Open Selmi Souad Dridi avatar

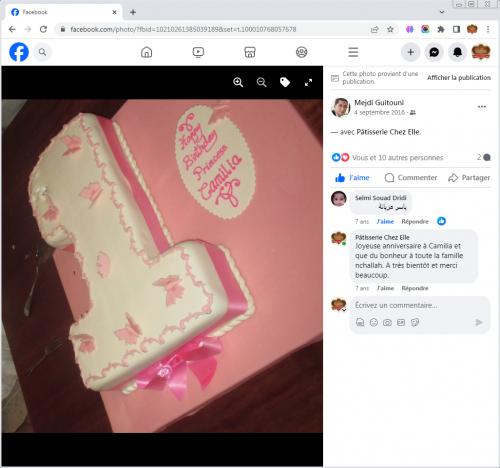point(339,199)
